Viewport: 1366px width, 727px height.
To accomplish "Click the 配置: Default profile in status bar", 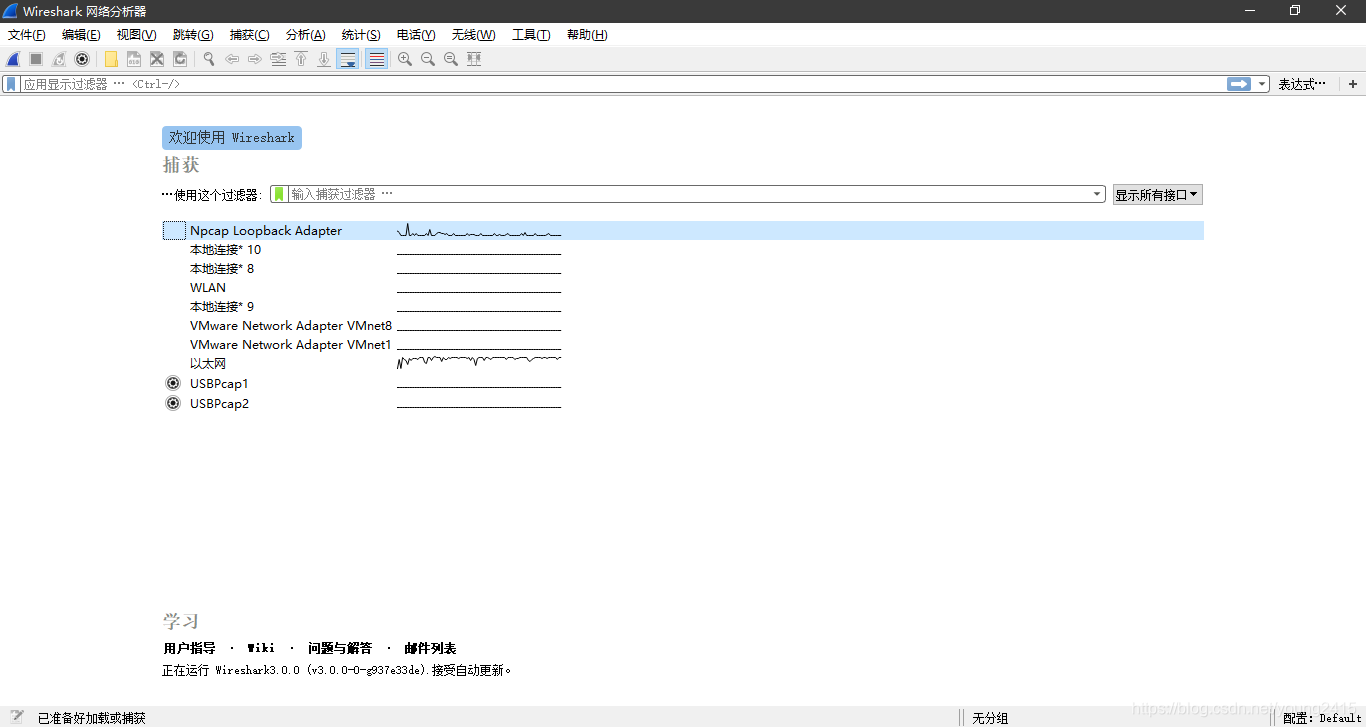I will (1322, 718).
